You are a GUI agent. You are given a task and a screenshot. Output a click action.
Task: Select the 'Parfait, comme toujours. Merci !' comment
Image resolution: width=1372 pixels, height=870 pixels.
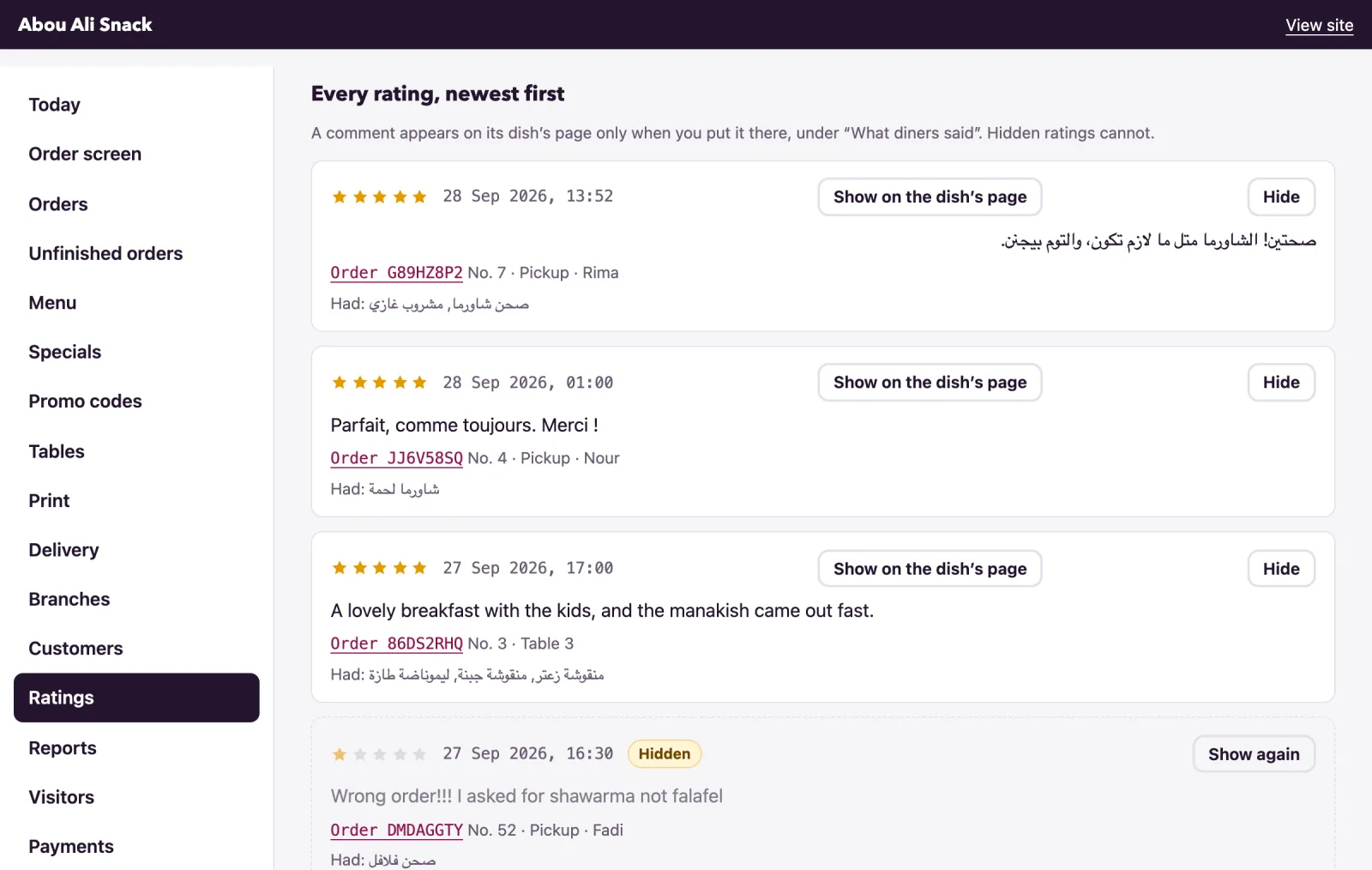[464, 426]
